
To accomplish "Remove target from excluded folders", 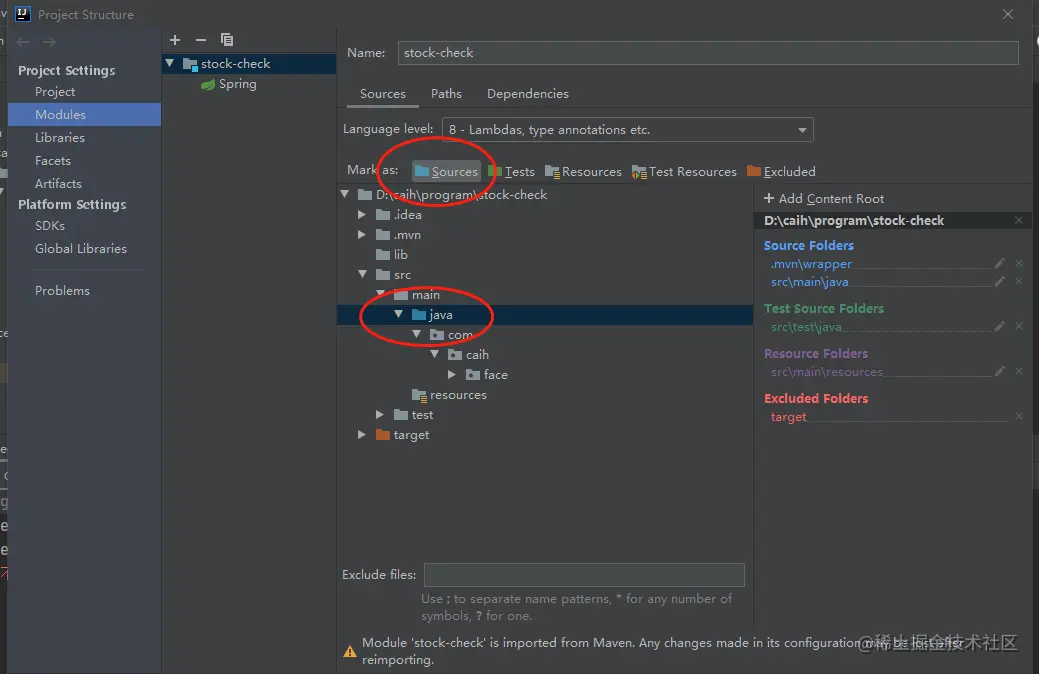I will pos(1019,416).
